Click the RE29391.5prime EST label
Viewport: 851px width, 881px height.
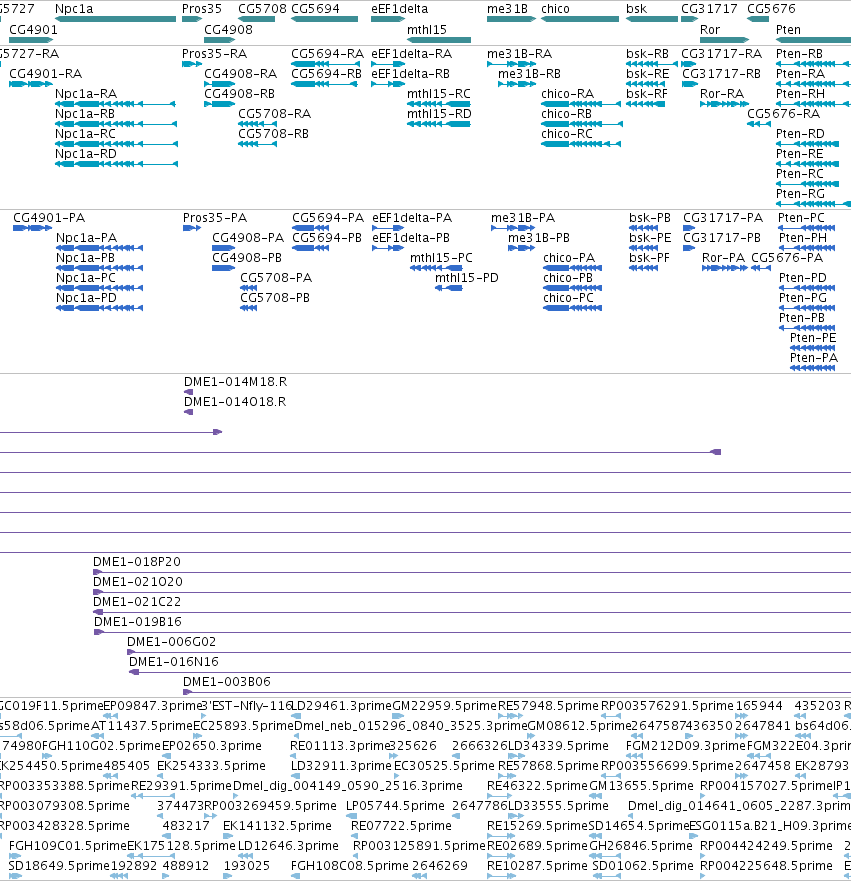pyautogui.click(x=181, y=786)
